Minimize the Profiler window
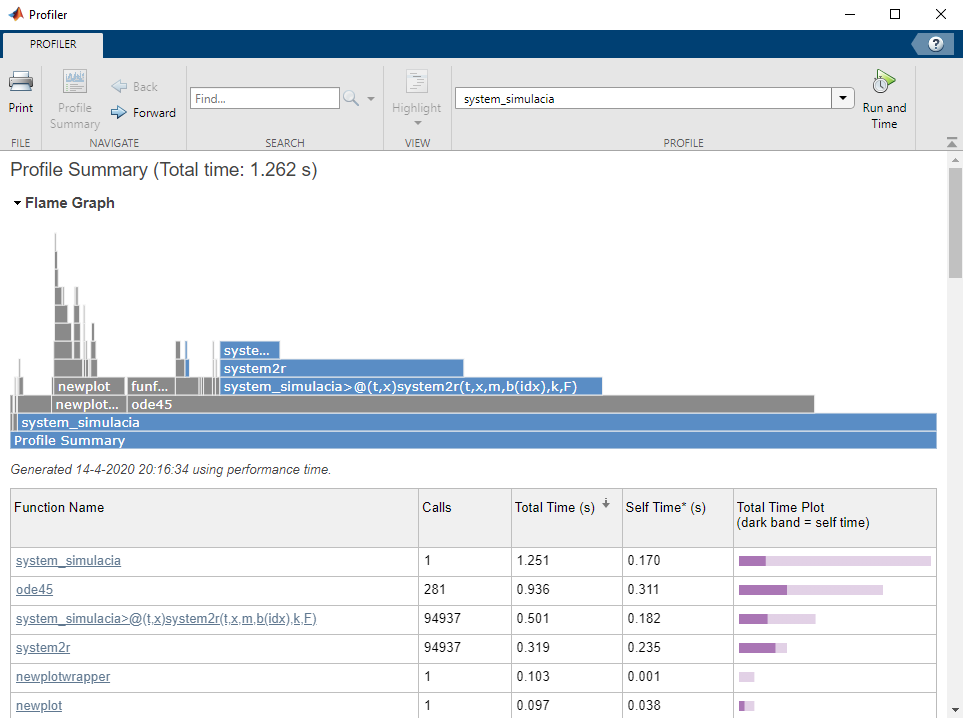 pyautogui.click(x=850, y=14)
